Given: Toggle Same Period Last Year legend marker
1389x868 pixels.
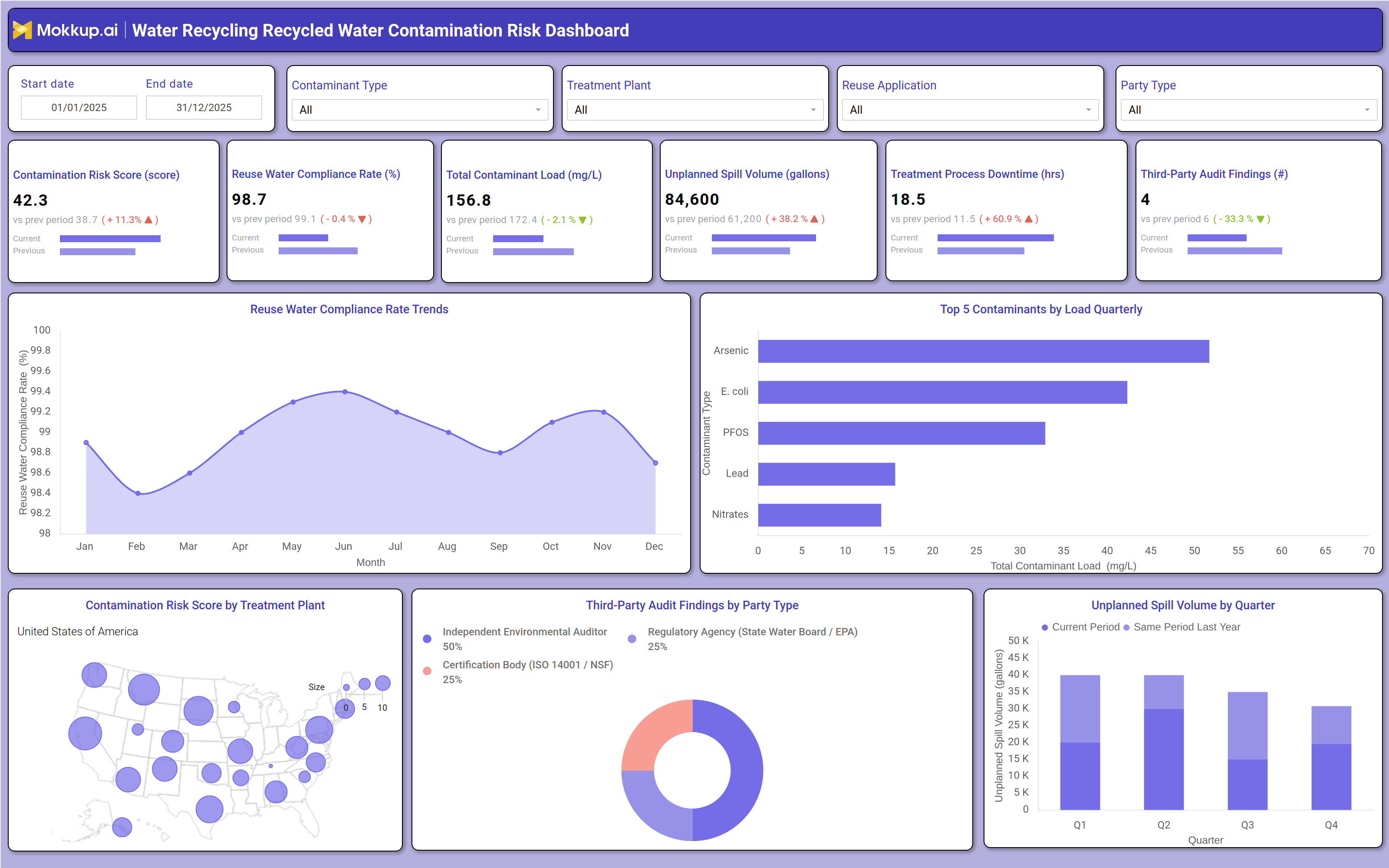Looking at the screenshot, I should [1127, 628].
